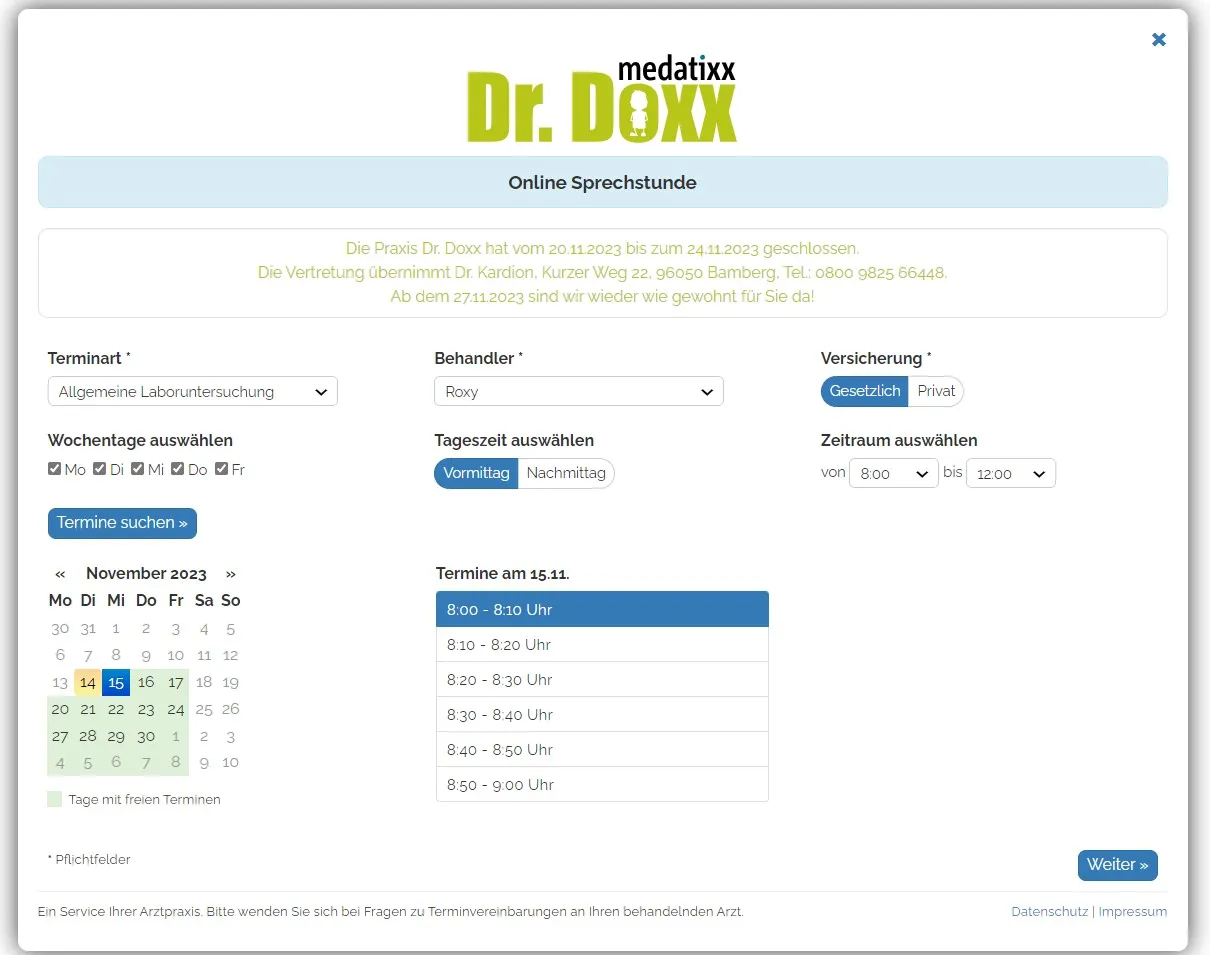Go to previous month in calendar
This screenshot has height=955, width=1210.
60,574
